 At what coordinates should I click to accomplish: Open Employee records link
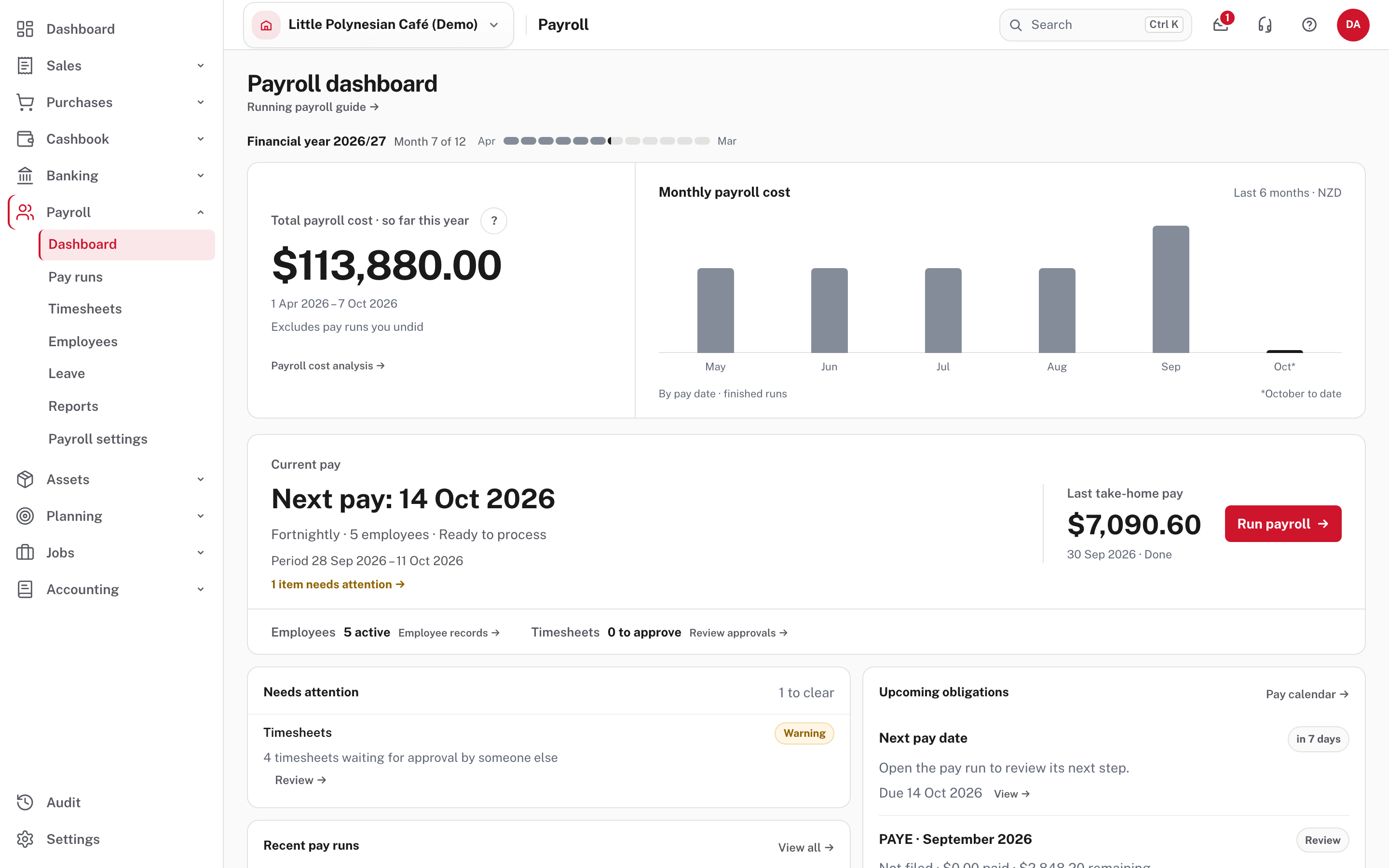[449, 633]
